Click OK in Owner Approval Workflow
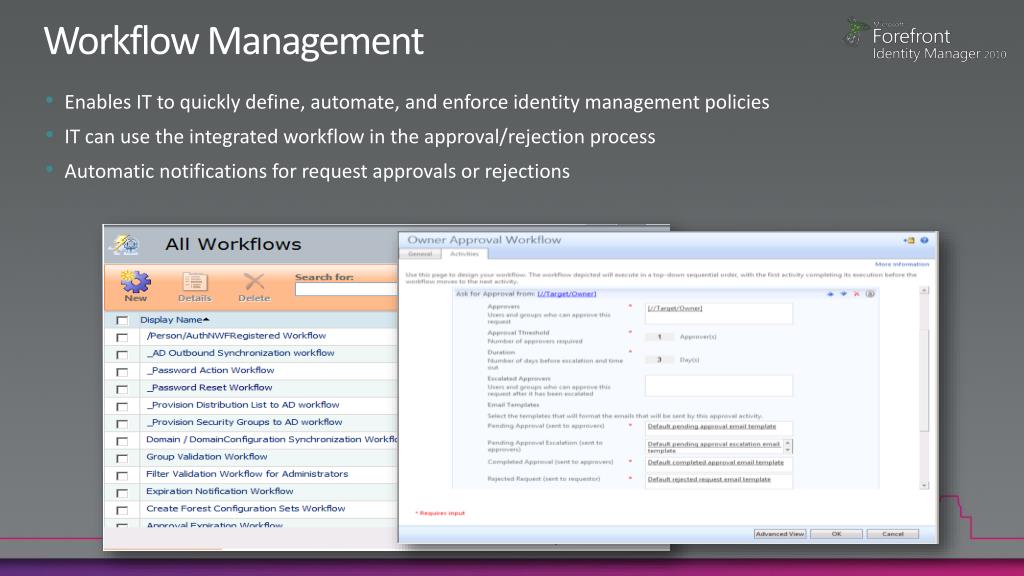The height and width of the screenshot is (576, 1024). tap(836, 534)
